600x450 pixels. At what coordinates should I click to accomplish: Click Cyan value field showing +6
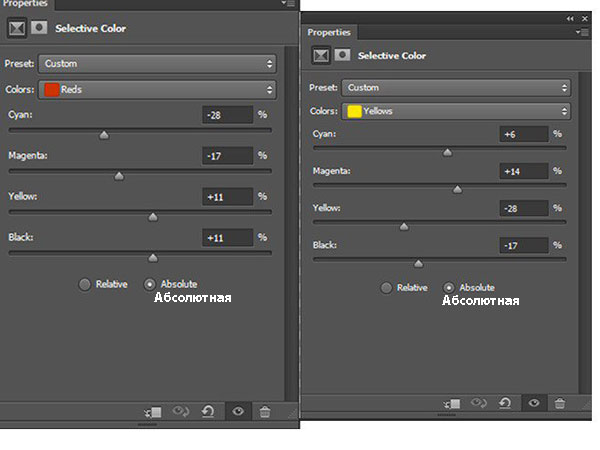click(524, 134)
